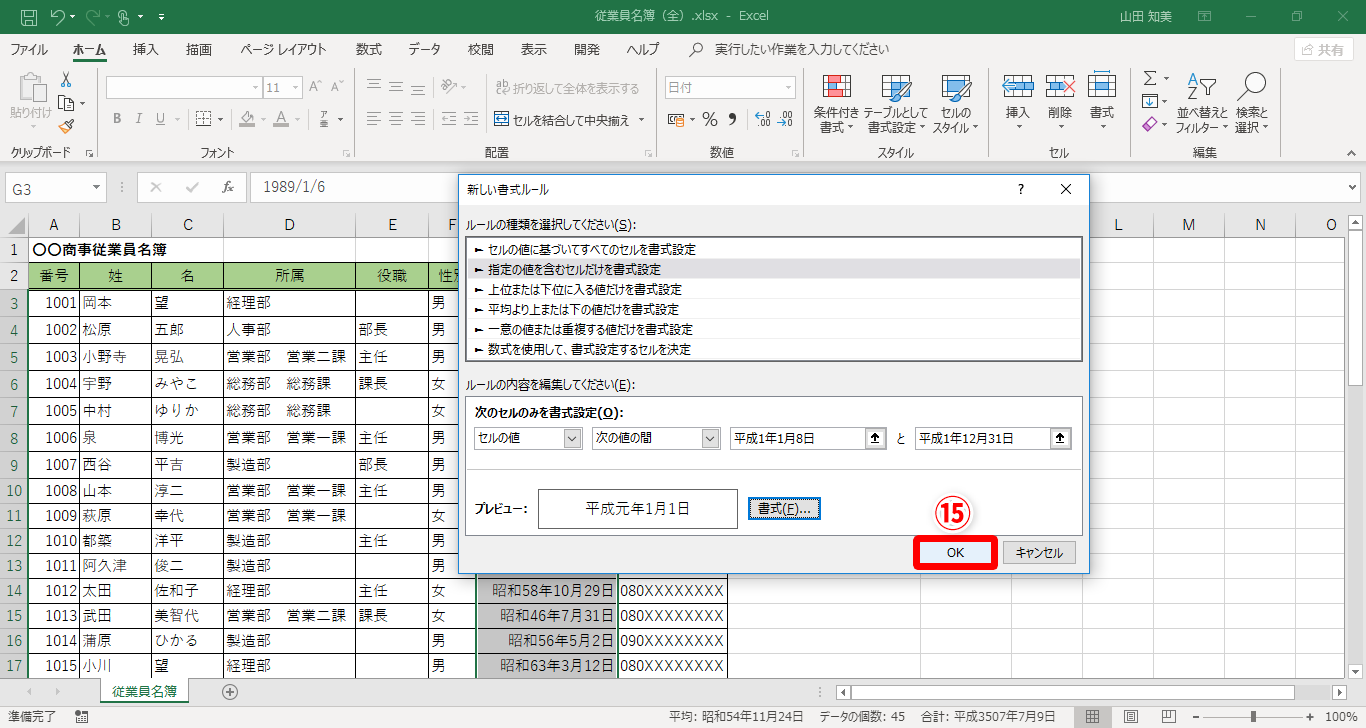Increase the font size with the large A
Viewport: 1366px width, 728px height.
coord(315,88)
